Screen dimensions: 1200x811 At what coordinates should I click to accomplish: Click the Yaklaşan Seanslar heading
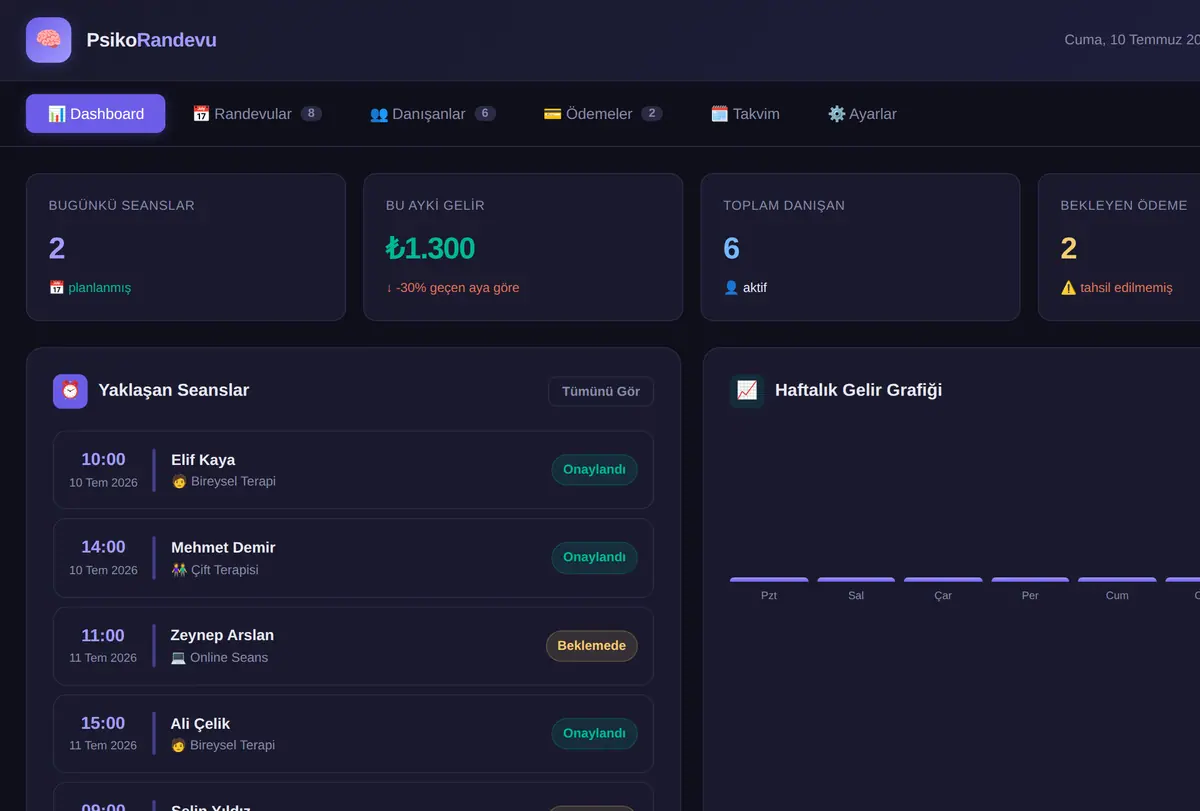click(174, 391)
